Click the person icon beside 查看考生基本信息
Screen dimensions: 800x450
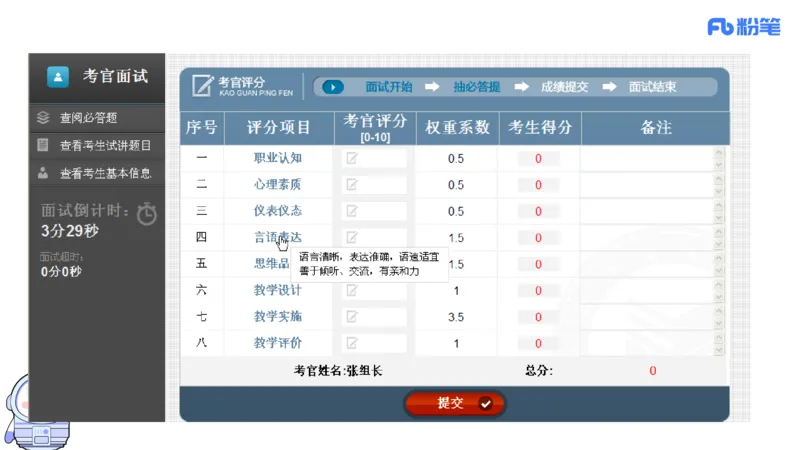(43, 173)
